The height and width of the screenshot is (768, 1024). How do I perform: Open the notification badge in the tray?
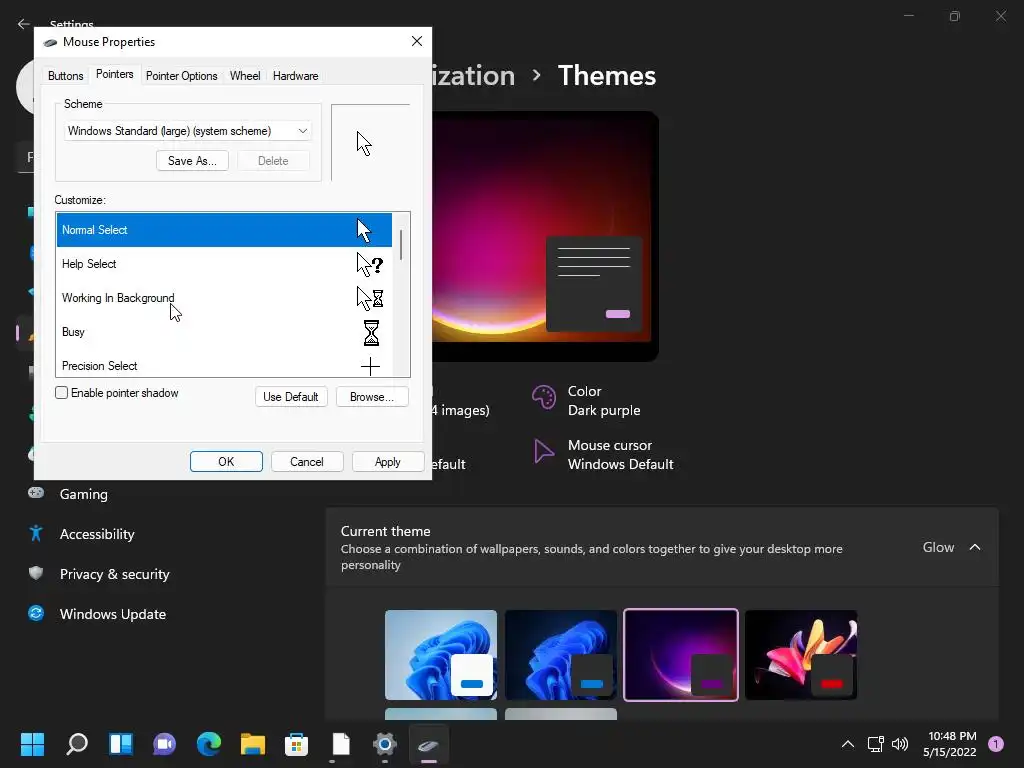pos(996,744)
